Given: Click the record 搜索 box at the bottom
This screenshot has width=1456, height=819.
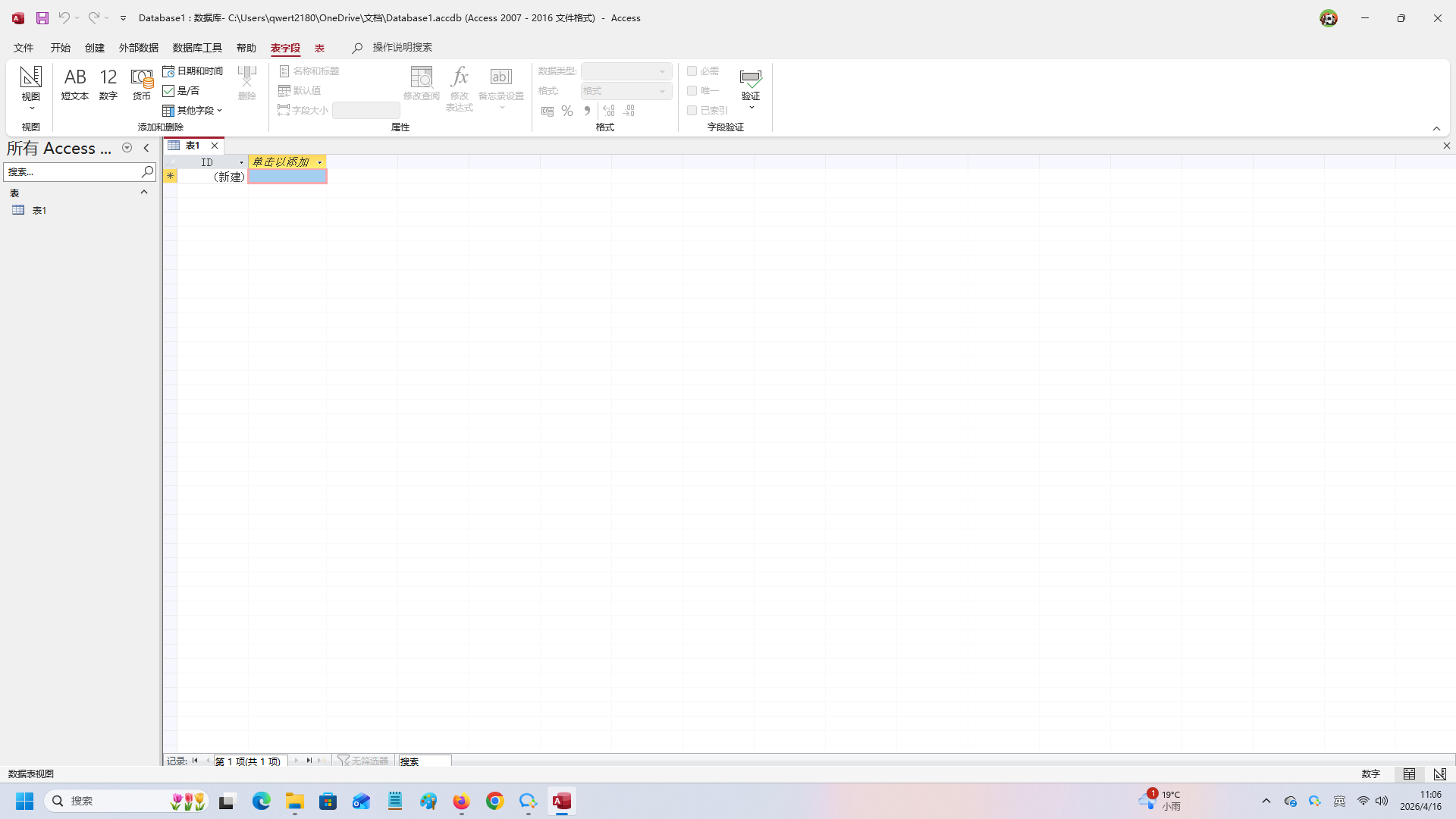Looking at the screenshot, I should pos(425,761).
